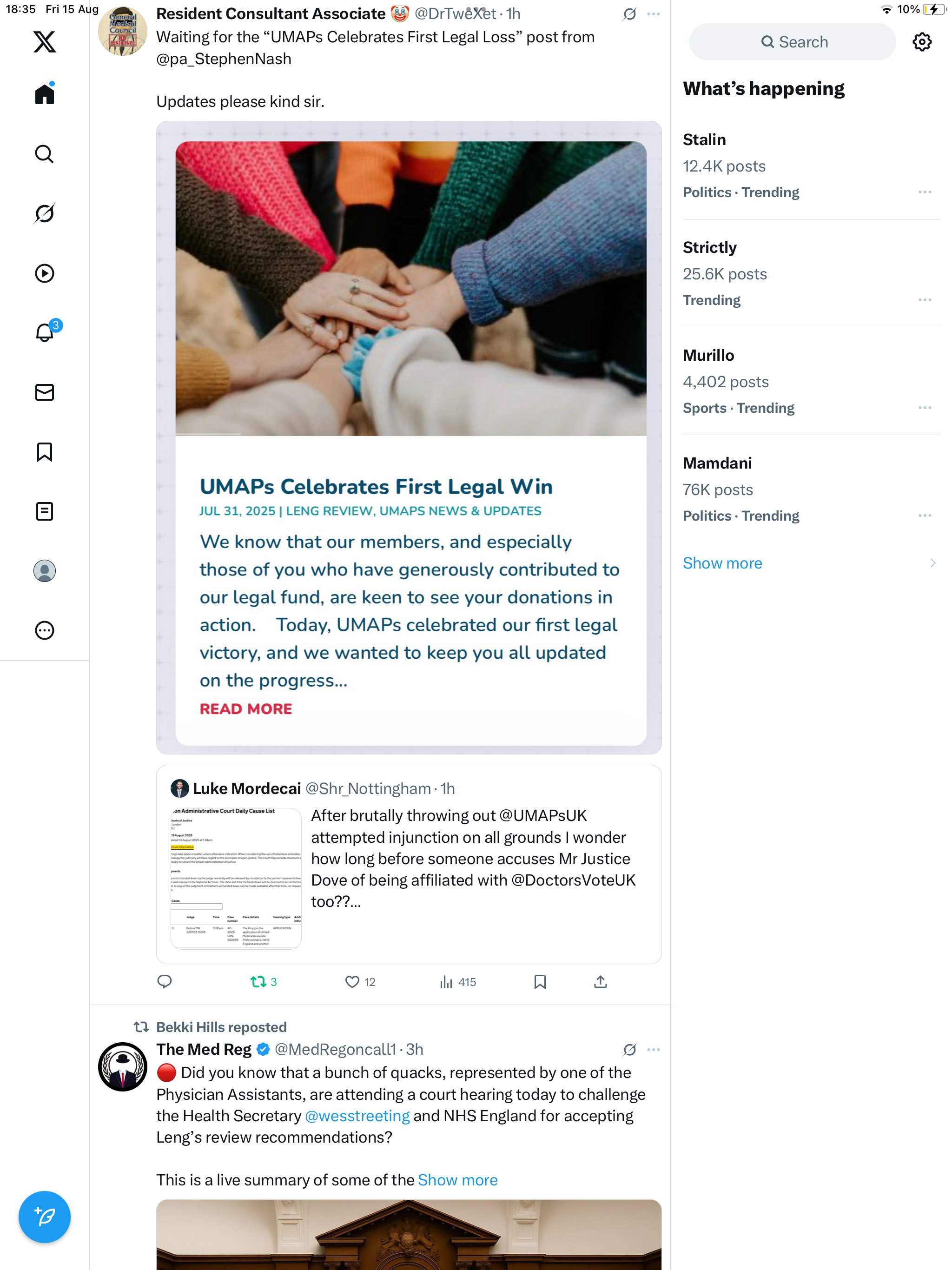Open the more options for the Stalin trend
Image resolution: width=952 pixels, height=1270 pixels.
(925, 192)
